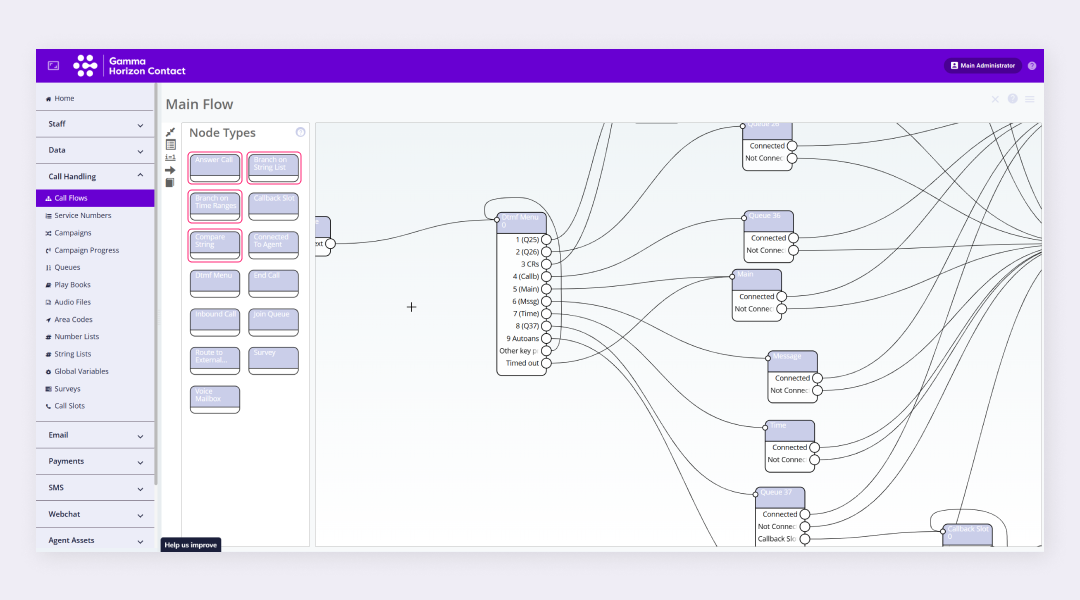Collapse the Call Handling sidebar section
Screen dimensions: 1080x600
tap(95, 176)
